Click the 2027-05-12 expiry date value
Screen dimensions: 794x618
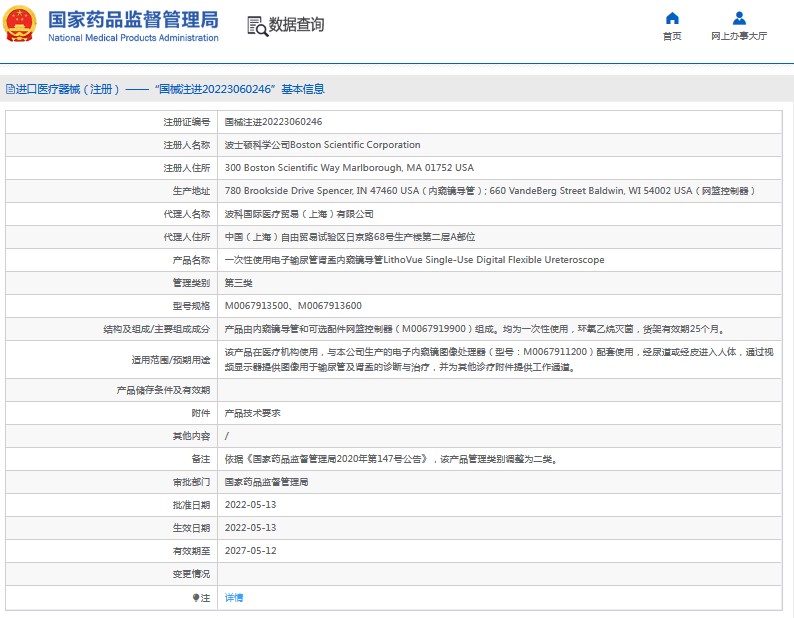(x=250, y=551)
